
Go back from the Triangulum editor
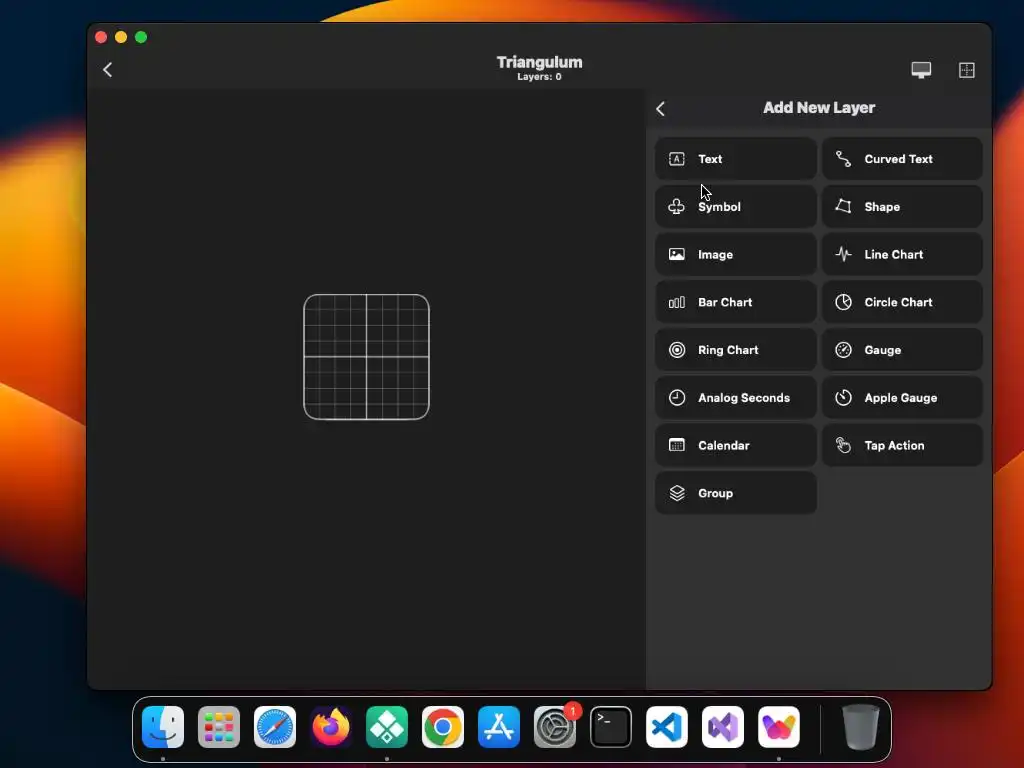[108, 70]
